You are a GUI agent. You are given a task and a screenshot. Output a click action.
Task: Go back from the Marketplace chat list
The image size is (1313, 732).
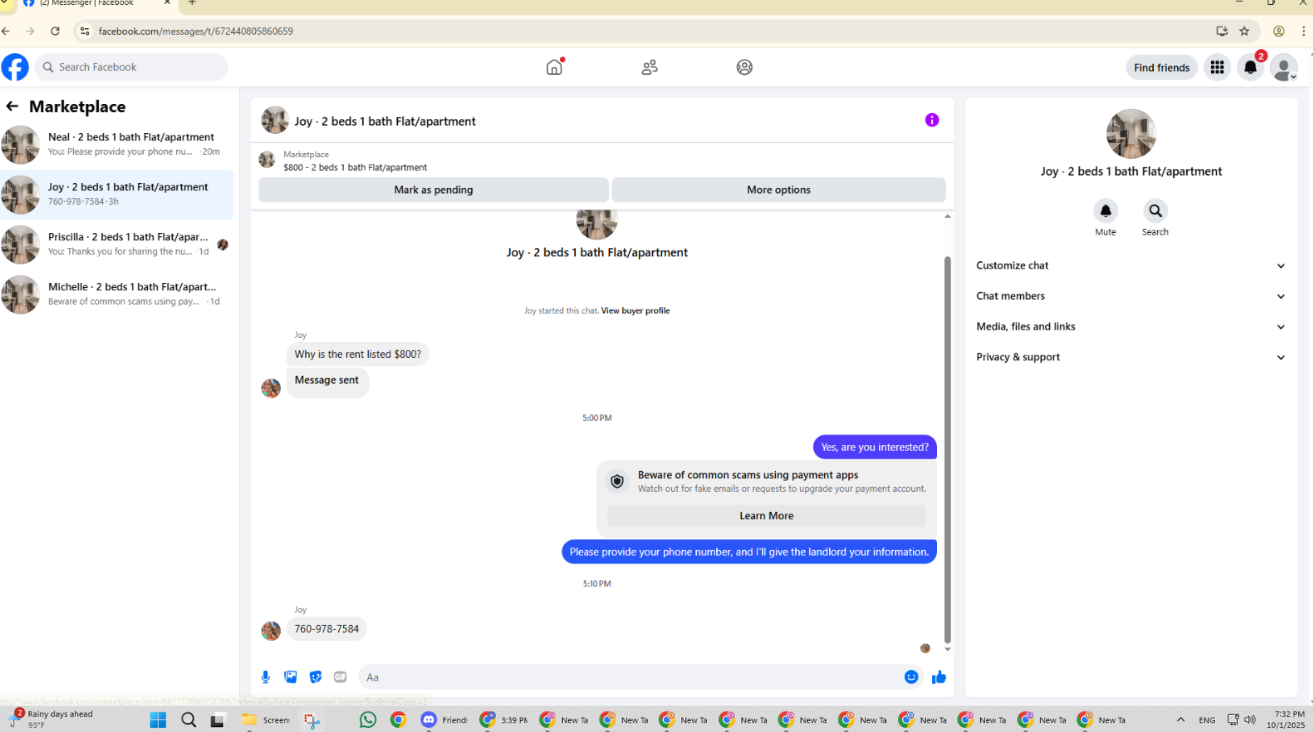pyautogui.click(x=12, y=106)
